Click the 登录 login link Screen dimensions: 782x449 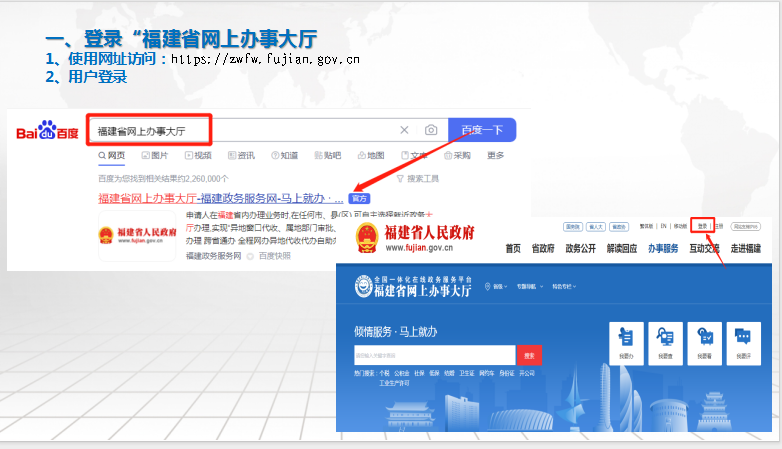703,226
